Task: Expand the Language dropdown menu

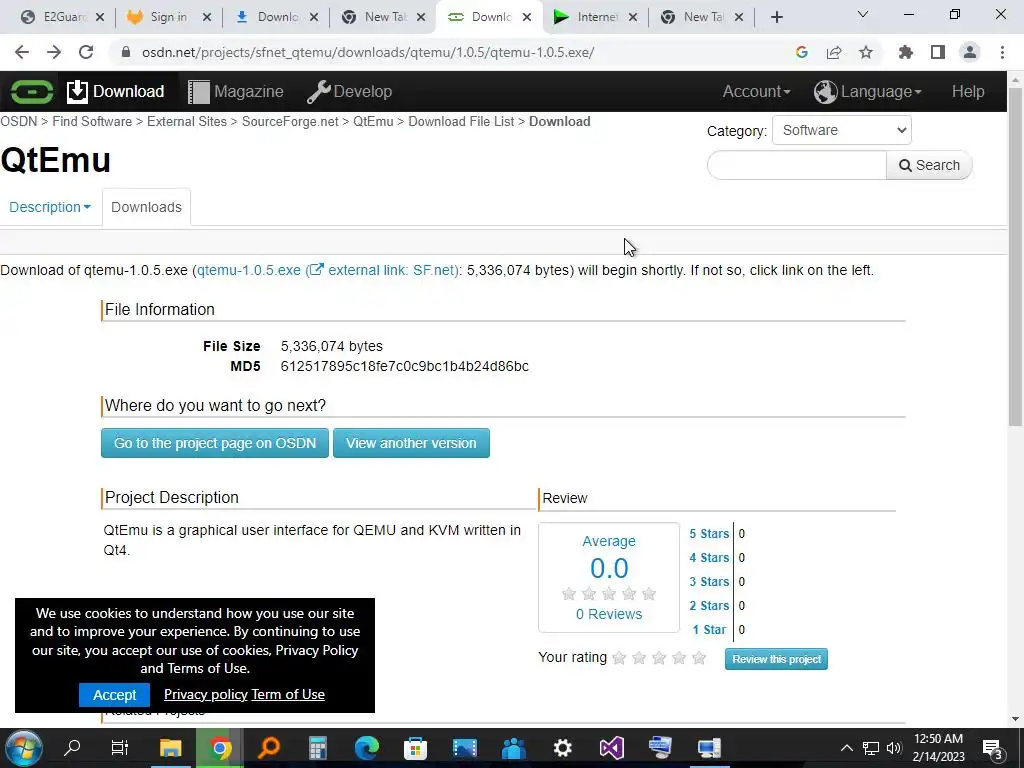Action: click(x=868, y=91)
